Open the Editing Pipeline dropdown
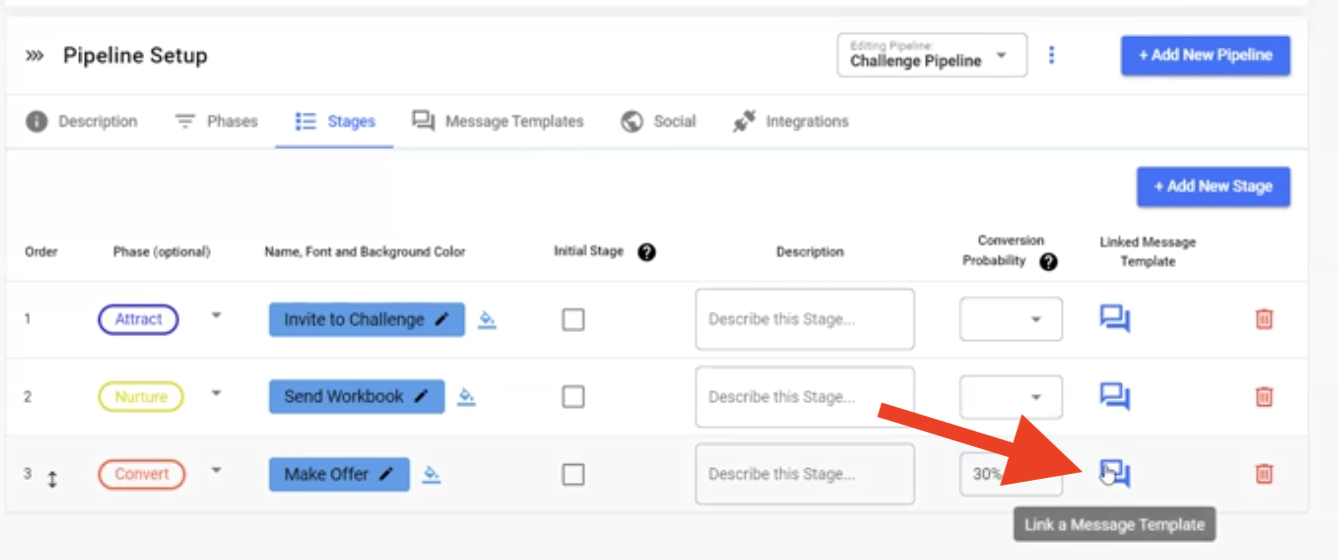 click(x=932, y=55)
